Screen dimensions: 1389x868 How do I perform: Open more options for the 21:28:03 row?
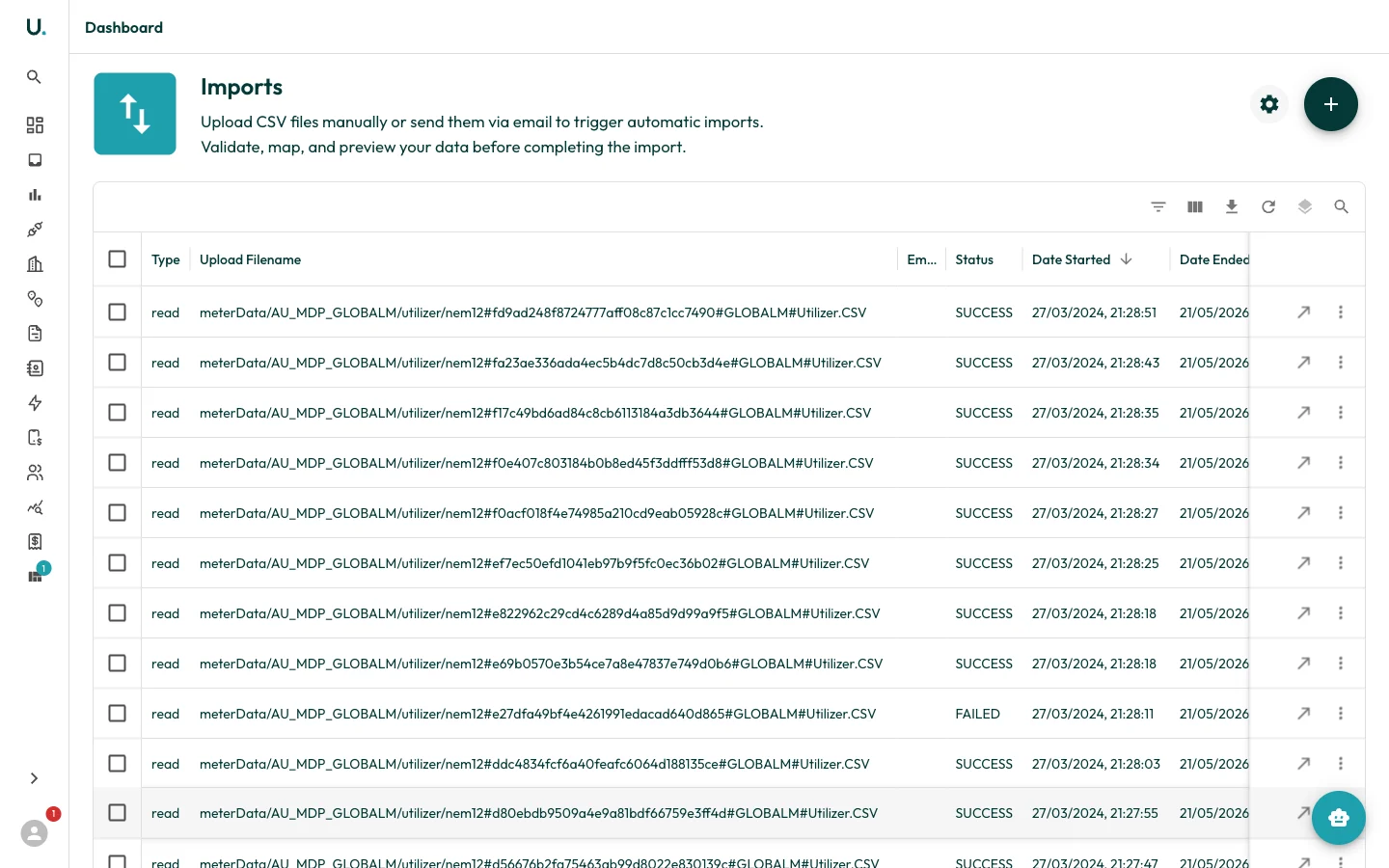click(1341, 764)
